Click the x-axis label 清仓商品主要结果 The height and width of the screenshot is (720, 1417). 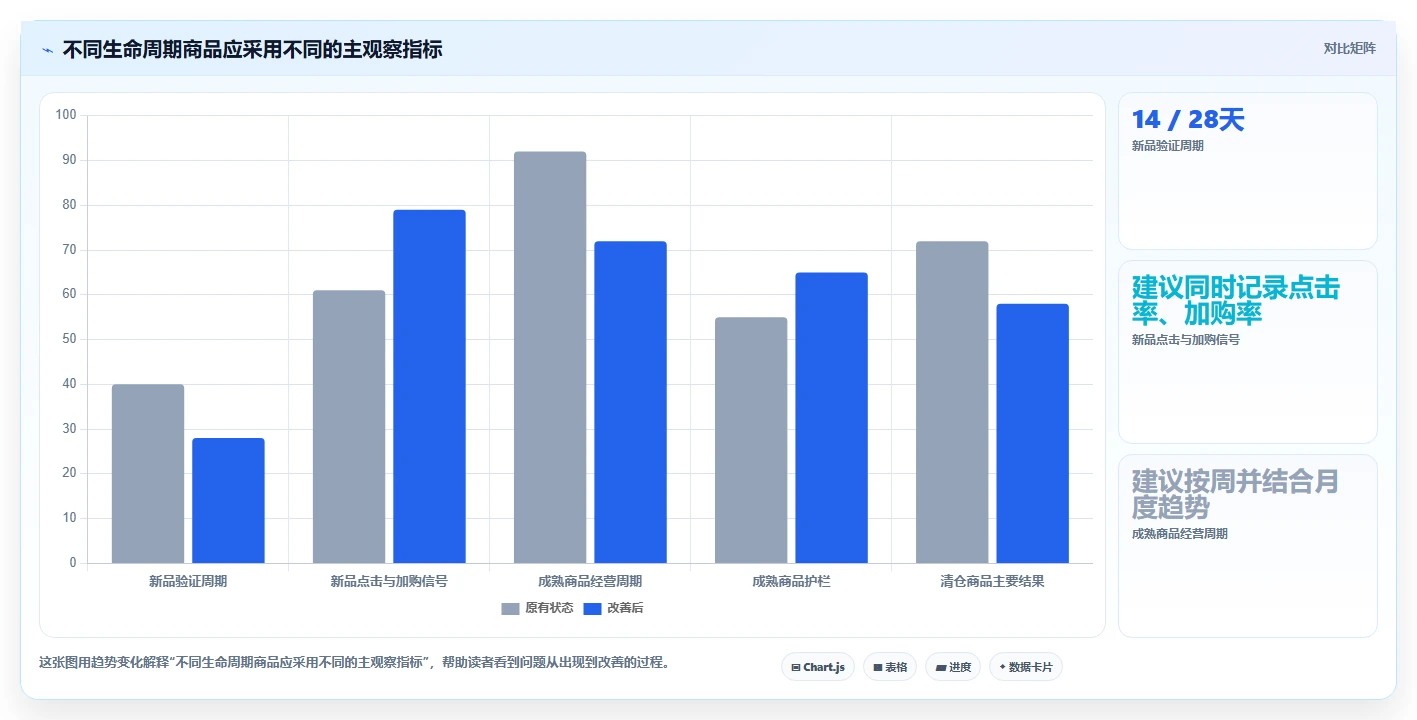pos(992,581)
